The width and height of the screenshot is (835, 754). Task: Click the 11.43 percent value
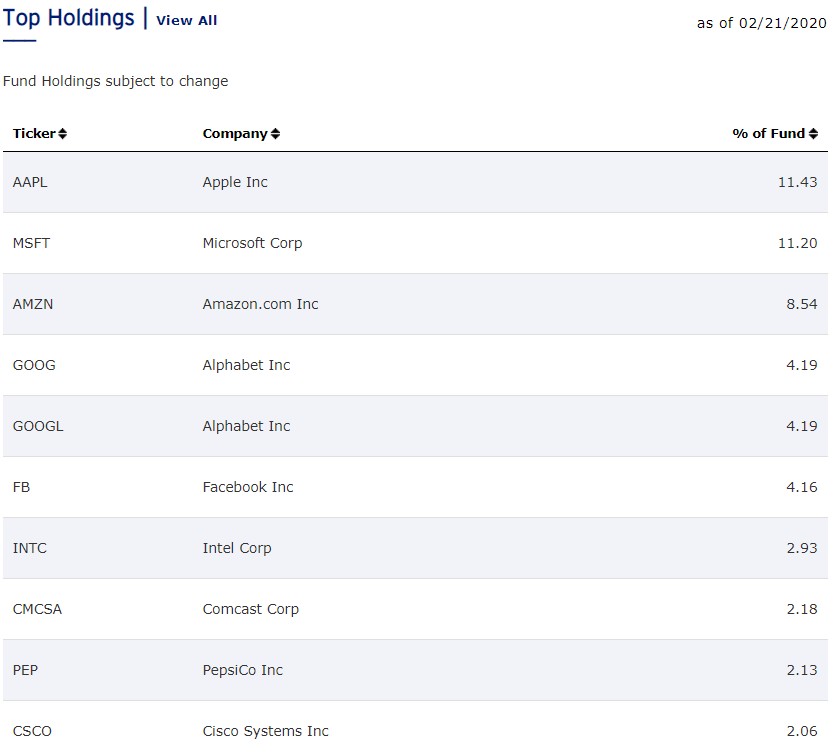pyautogui.click(x=797, y=182)
